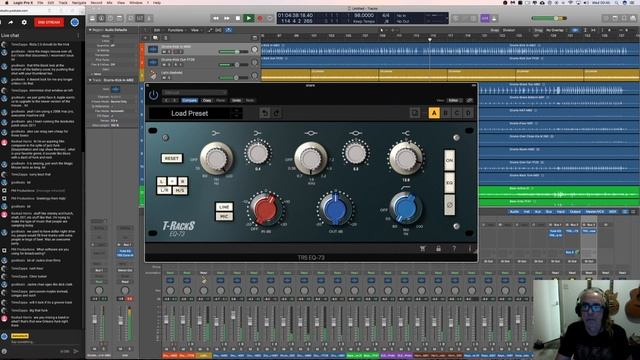Collapse the Region Audio Defaults section
The image size is (640, 360).
click(x=90, y=30)
